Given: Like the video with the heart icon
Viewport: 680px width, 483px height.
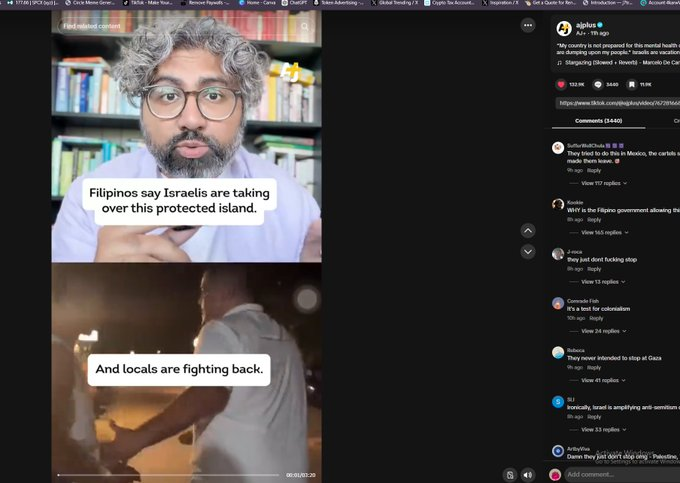Looking at the screenshot, I should click(x=561, y=85).
